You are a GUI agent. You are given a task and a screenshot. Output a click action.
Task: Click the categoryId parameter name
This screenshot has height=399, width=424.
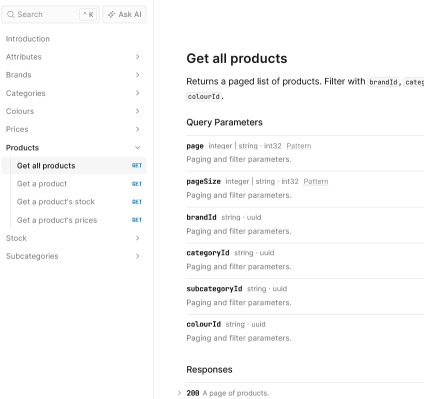[x=208, y=253]
